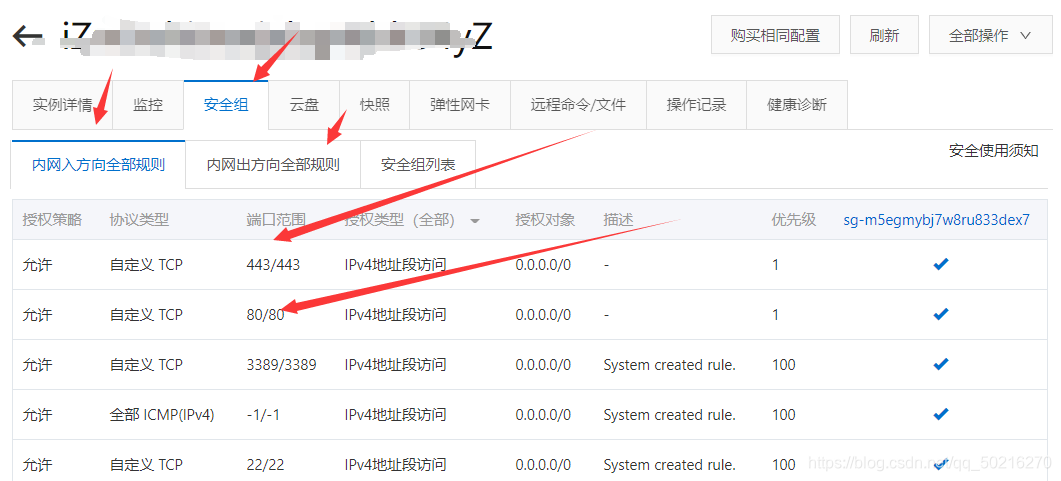Switch to the 健康诊断 tab

point(796,105)
